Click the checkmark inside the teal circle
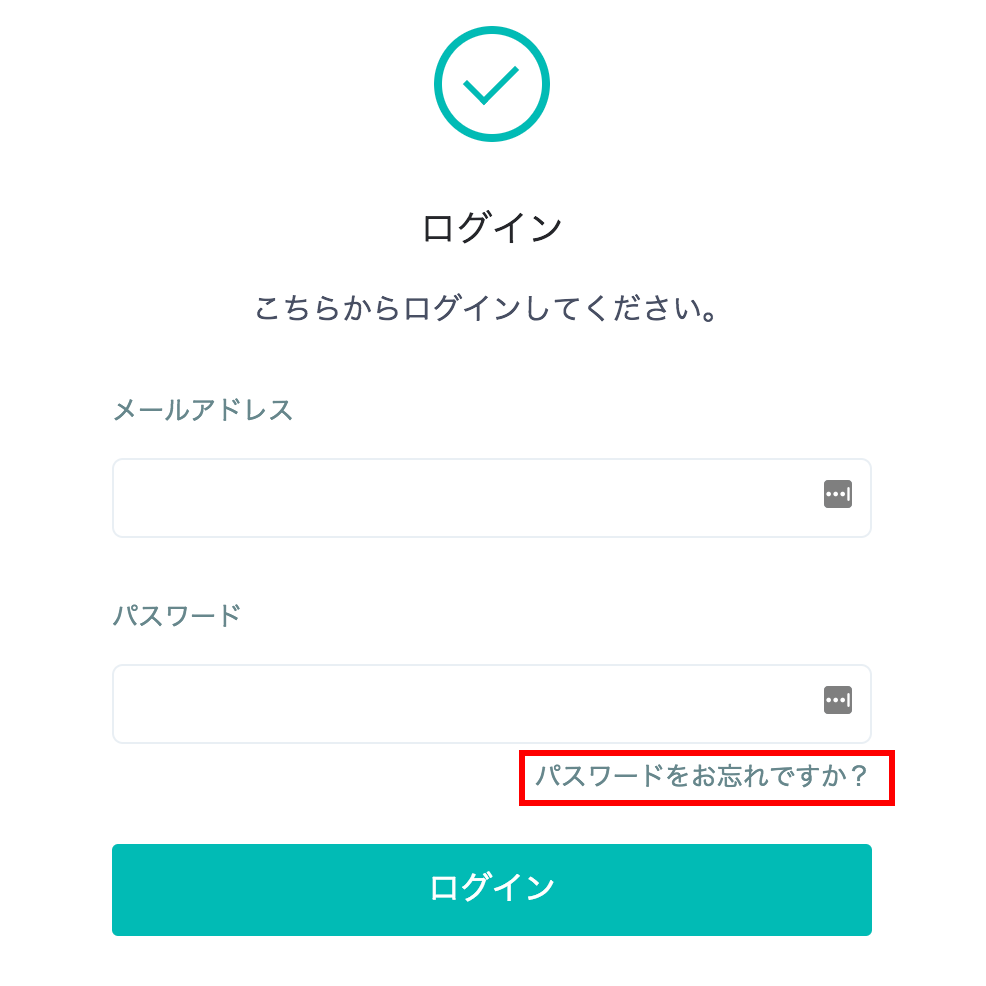The image size is (986, 986). click(x=491, y=85)
